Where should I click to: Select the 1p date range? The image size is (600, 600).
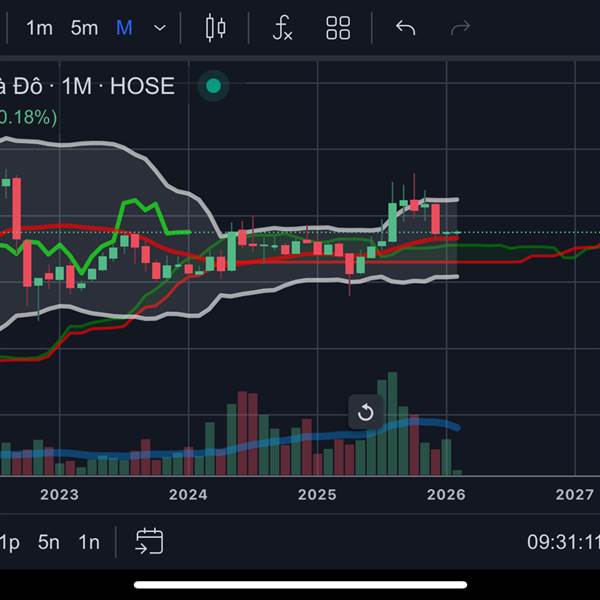[10, 543]
